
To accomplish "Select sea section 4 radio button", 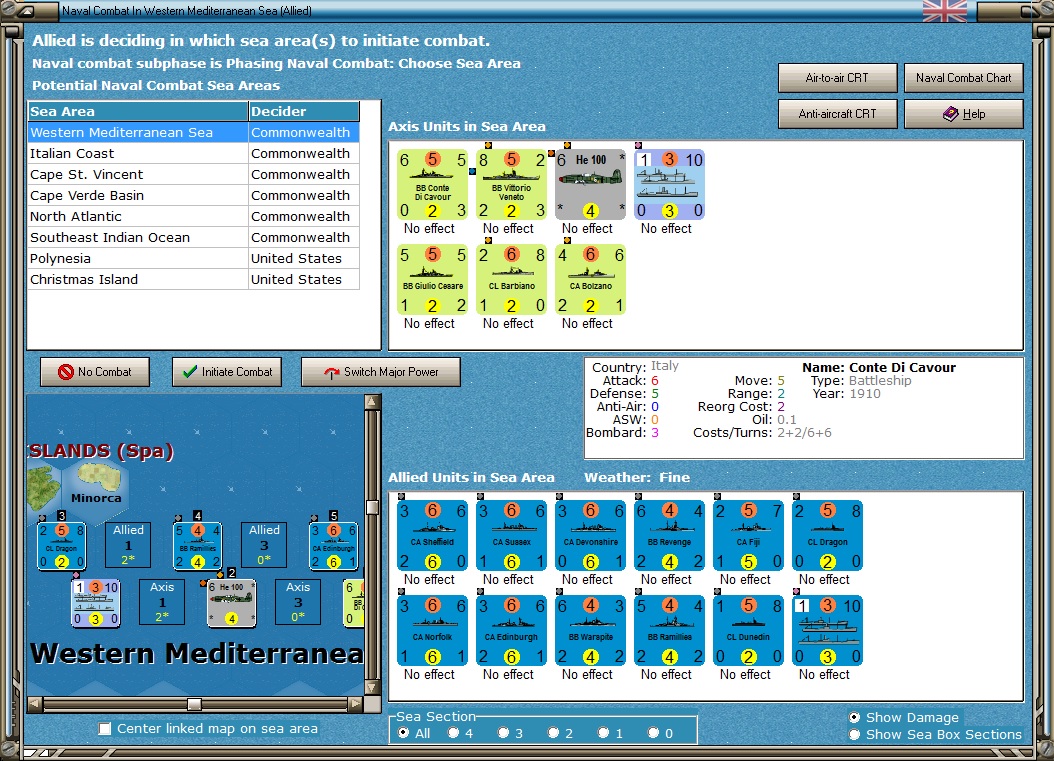I will coord(454,733).
